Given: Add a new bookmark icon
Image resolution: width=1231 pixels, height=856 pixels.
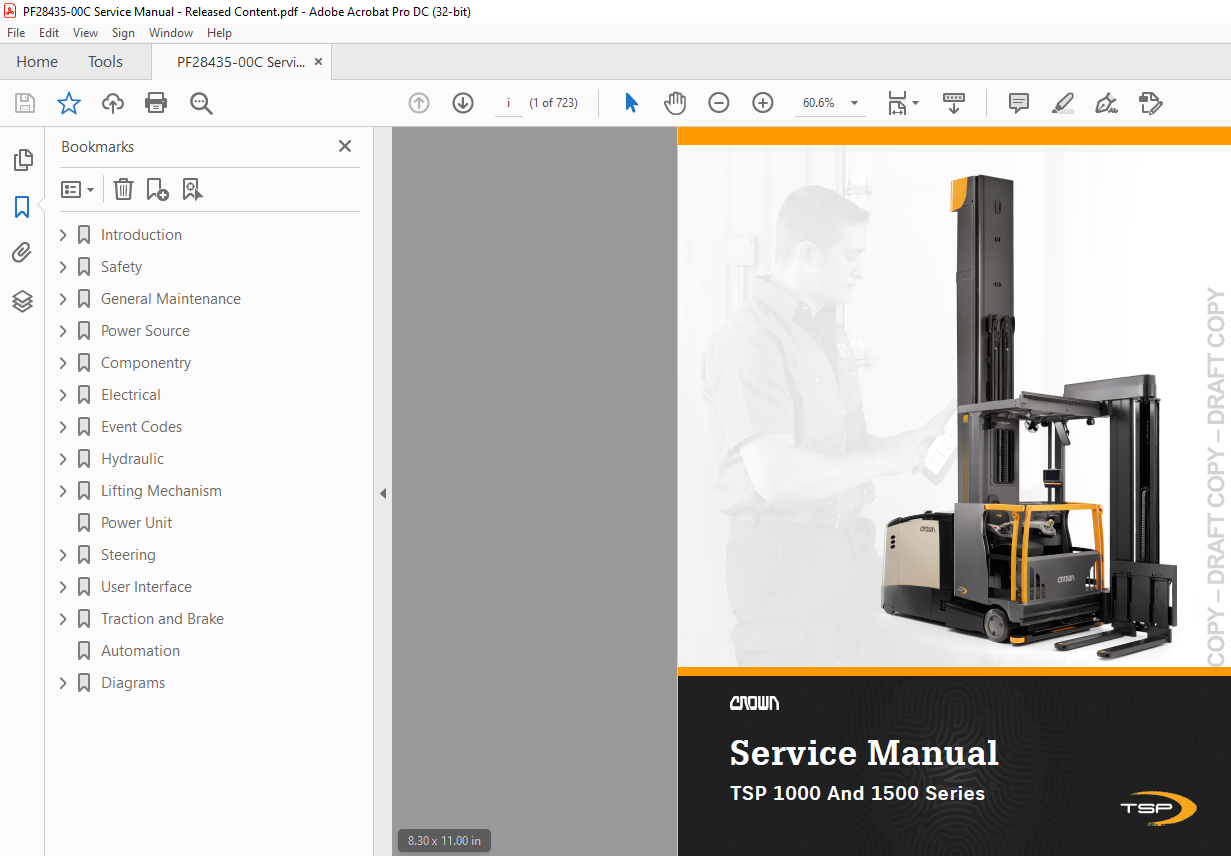Looking at the screenshot, I should tap(157, 189).
